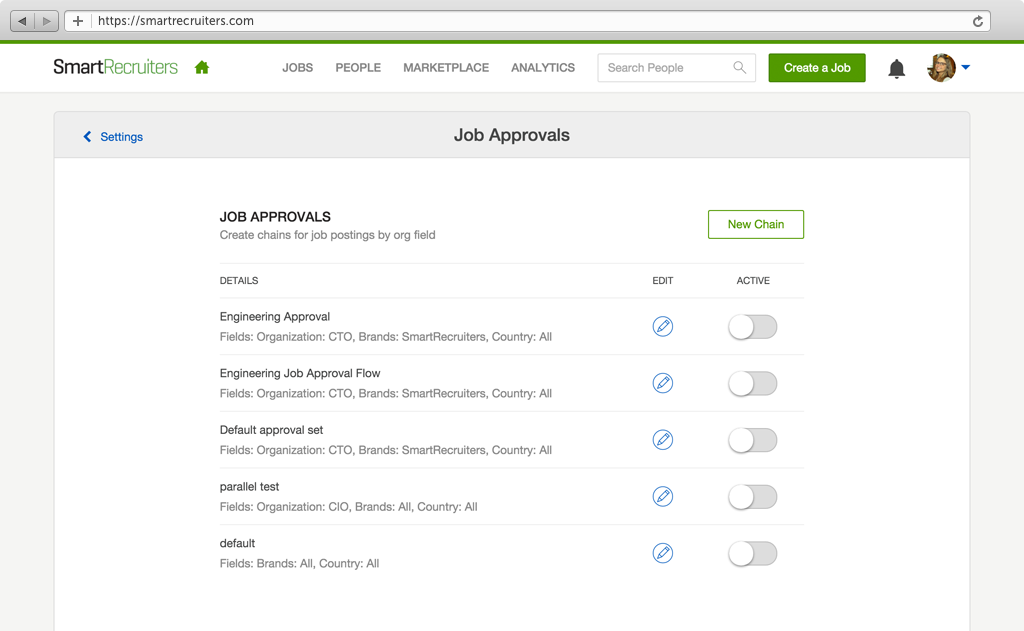Toggle Engineering Job Approval Flow active
Viewport: 1024px width, 631px height.
(x=752, y=383)
